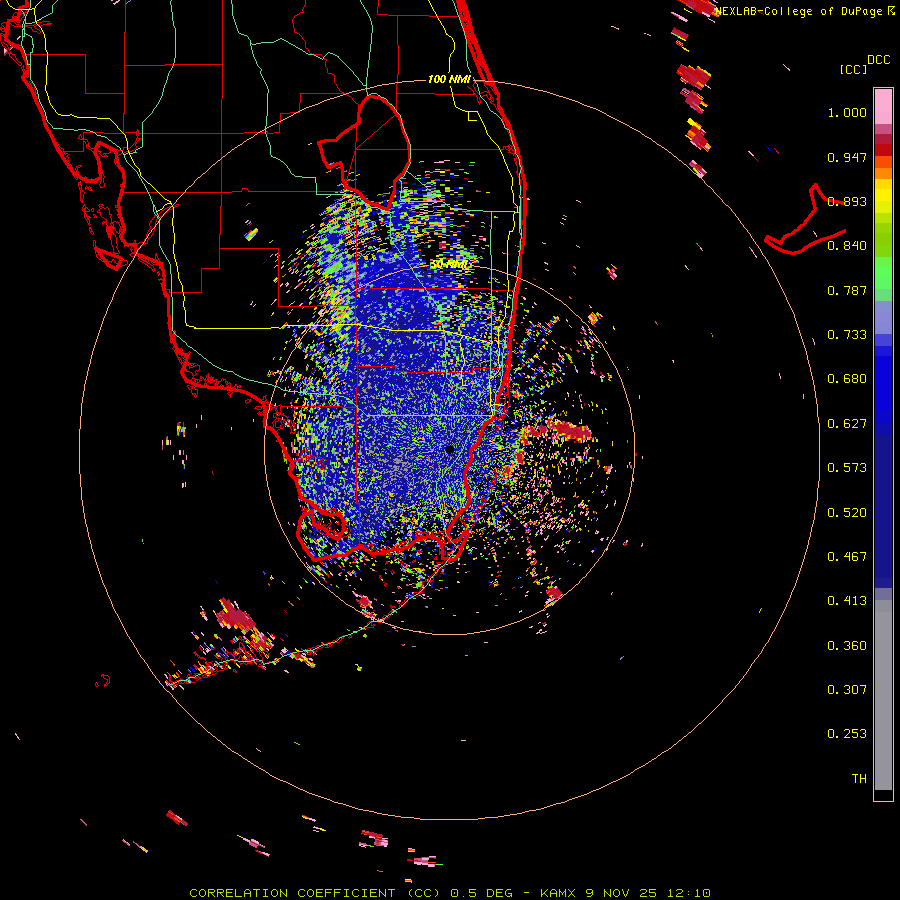This screenshot has width=900, height=900.
Task: Select the 0.573 scale value
Action: coord(847,468)
